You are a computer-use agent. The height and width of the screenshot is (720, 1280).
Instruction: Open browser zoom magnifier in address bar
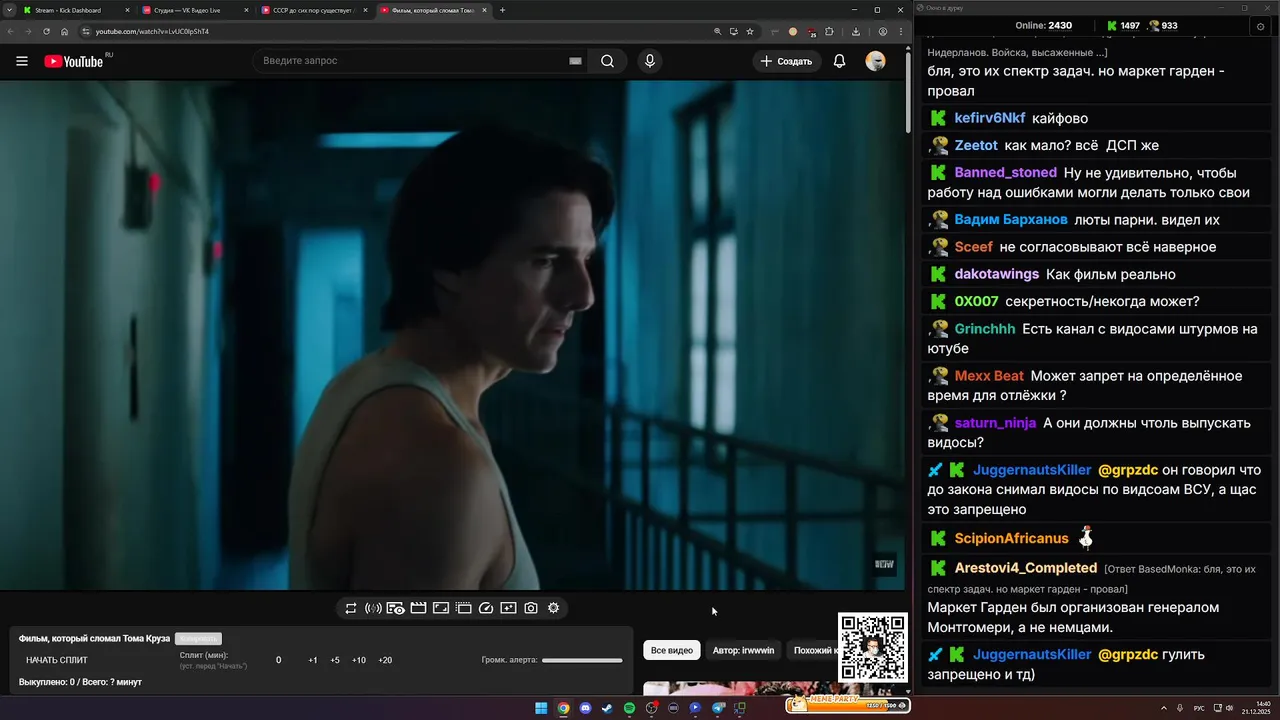click(x=717, y=31)
